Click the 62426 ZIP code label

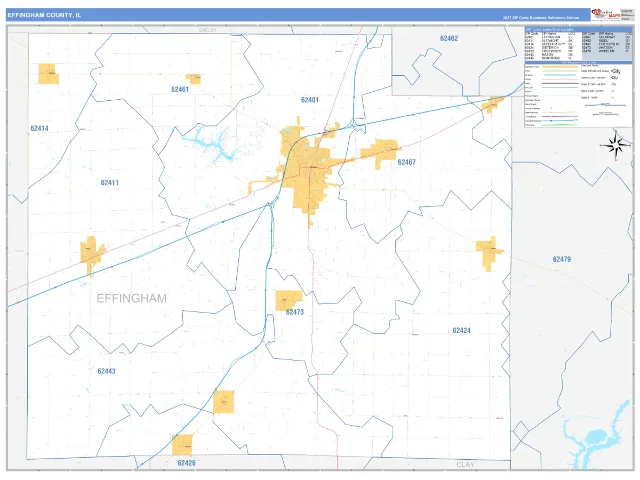(x=187, y=463)
